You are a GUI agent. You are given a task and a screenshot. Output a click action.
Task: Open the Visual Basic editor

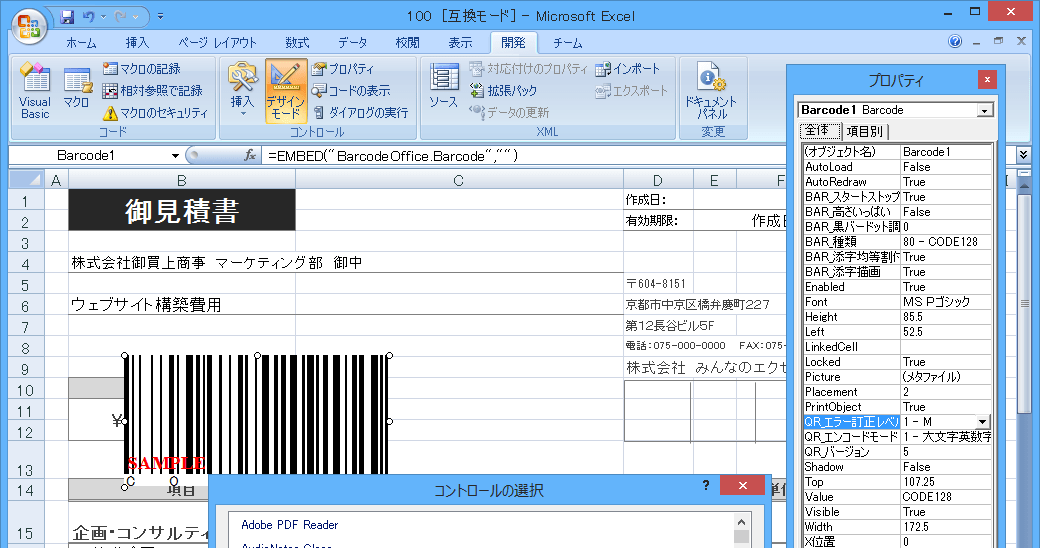tap(35, 91)
